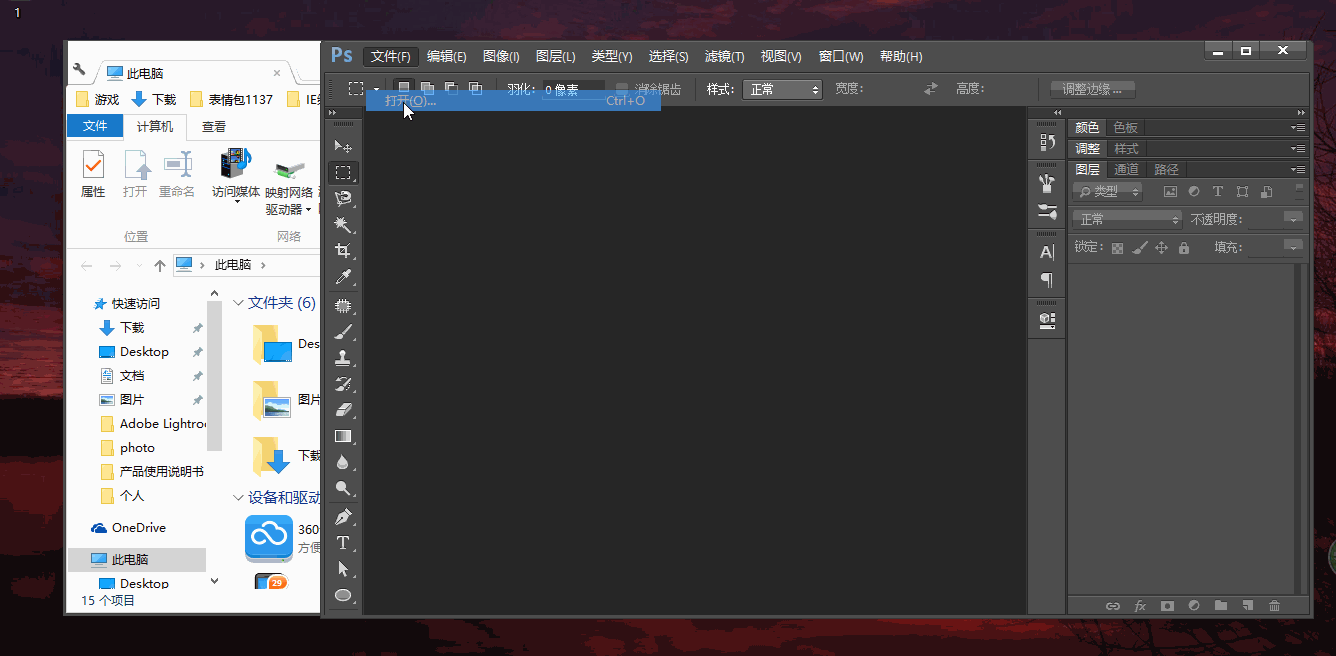Open the 类型 layer filter dropdown
The width and height of the screenshot is (1336, 656).
(x=1108, y=192)
